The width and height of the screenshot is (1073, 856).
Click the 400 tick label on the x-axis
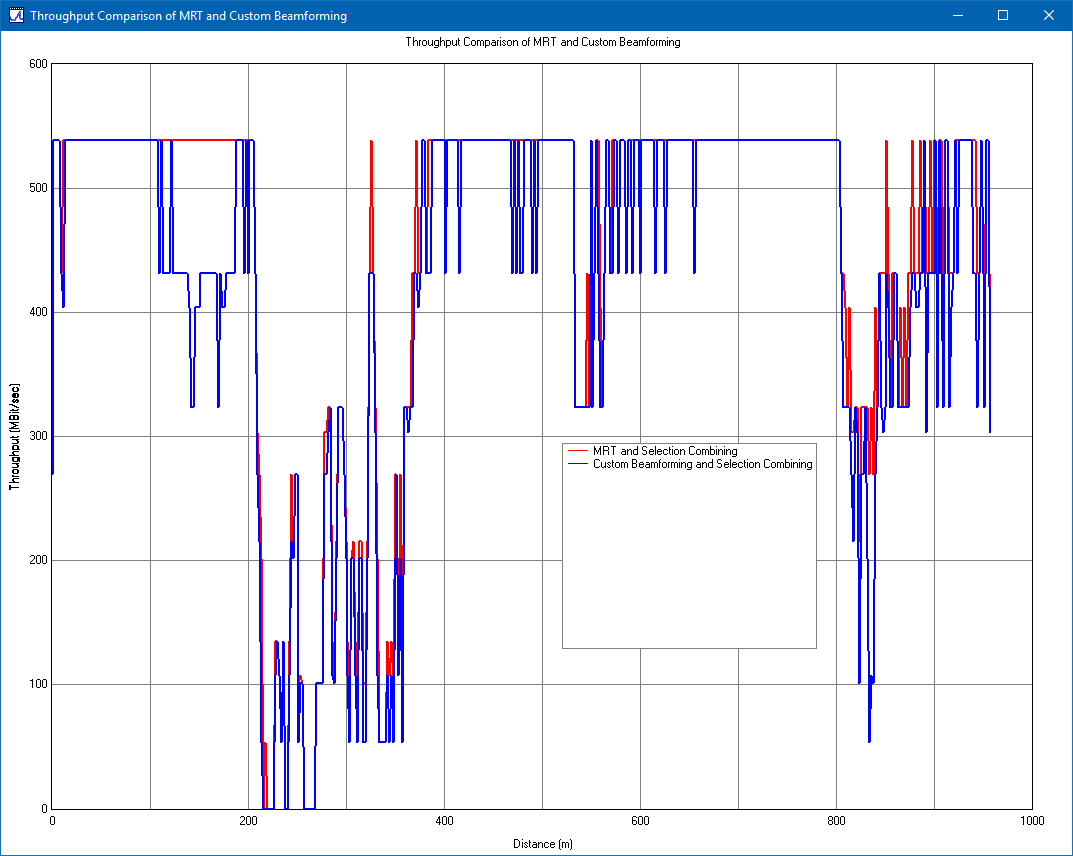pyautogui.click(x=444, y=820)
